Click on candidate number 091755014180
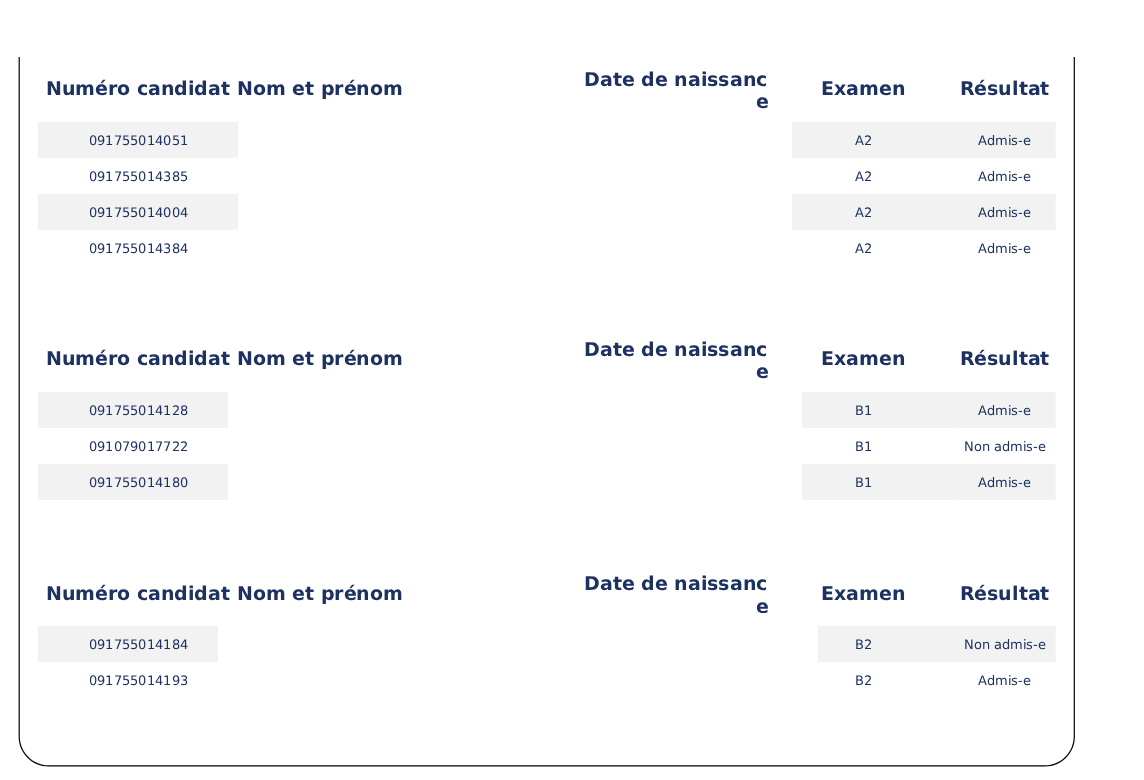The image size is (1144, 780). tap(138, 483)
